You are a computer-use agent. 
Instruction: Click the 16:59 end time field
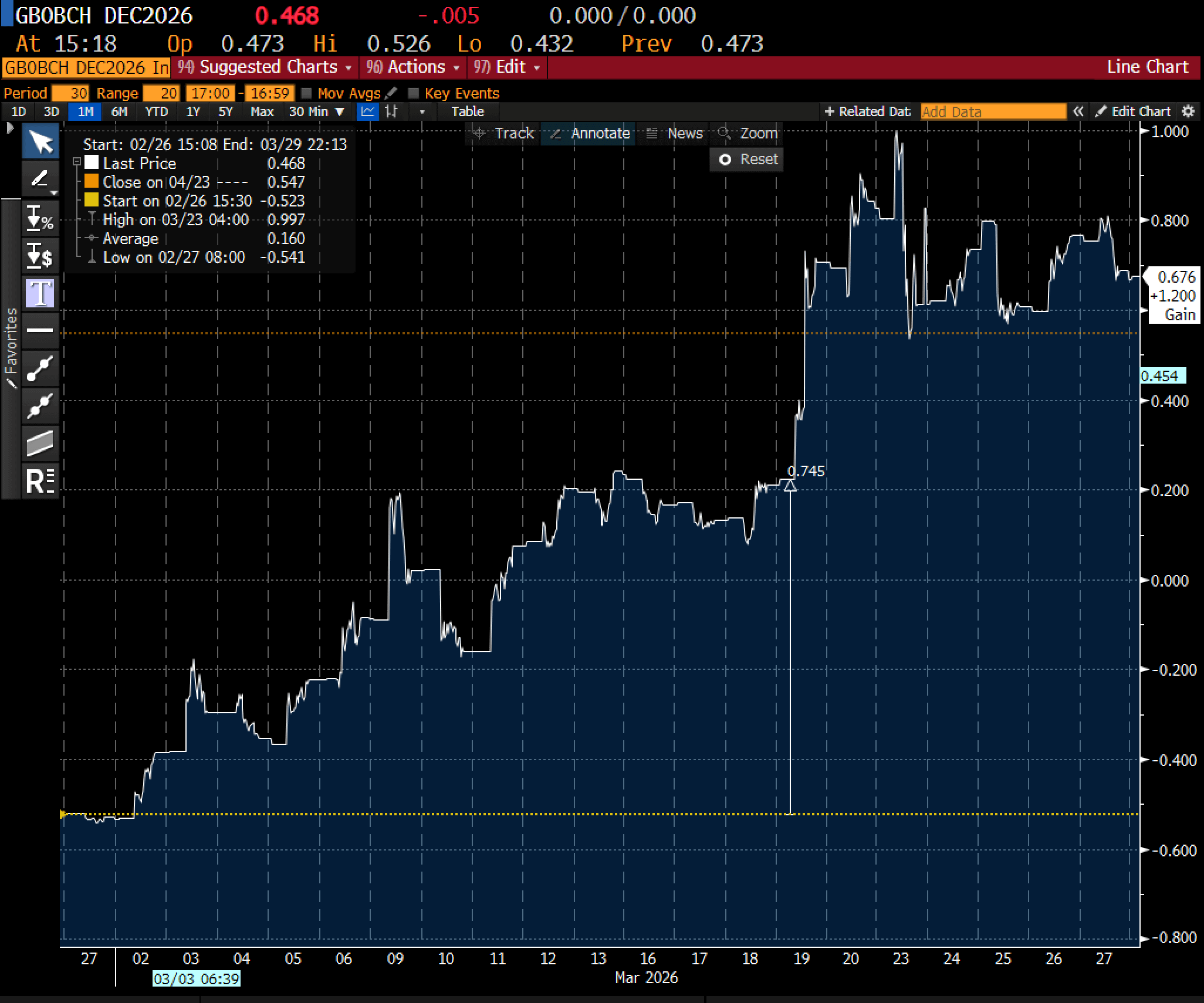pyautogui.click(x=270, y=93)
